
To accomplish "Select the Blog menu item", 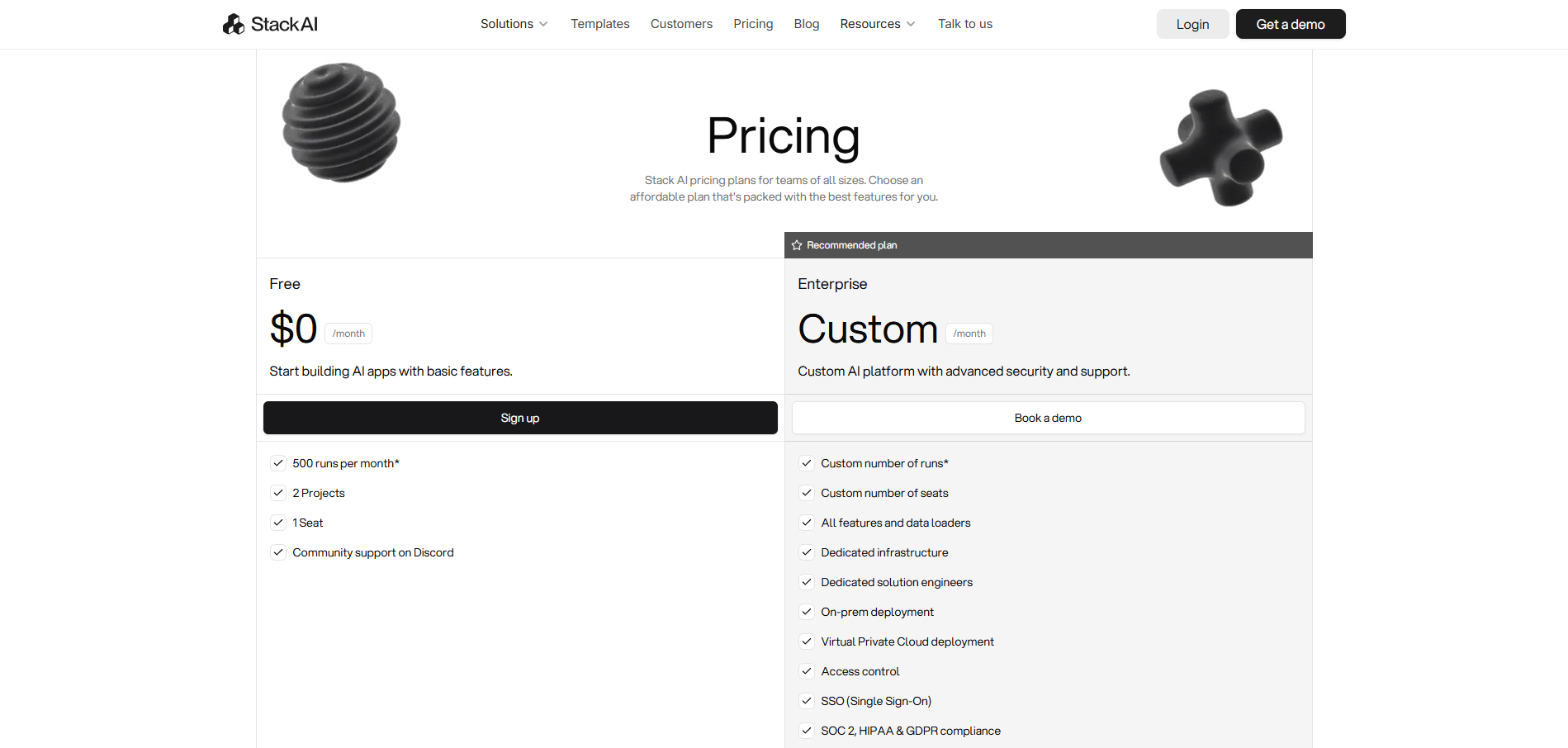I will pyautogui.click(x=807, y=24).
